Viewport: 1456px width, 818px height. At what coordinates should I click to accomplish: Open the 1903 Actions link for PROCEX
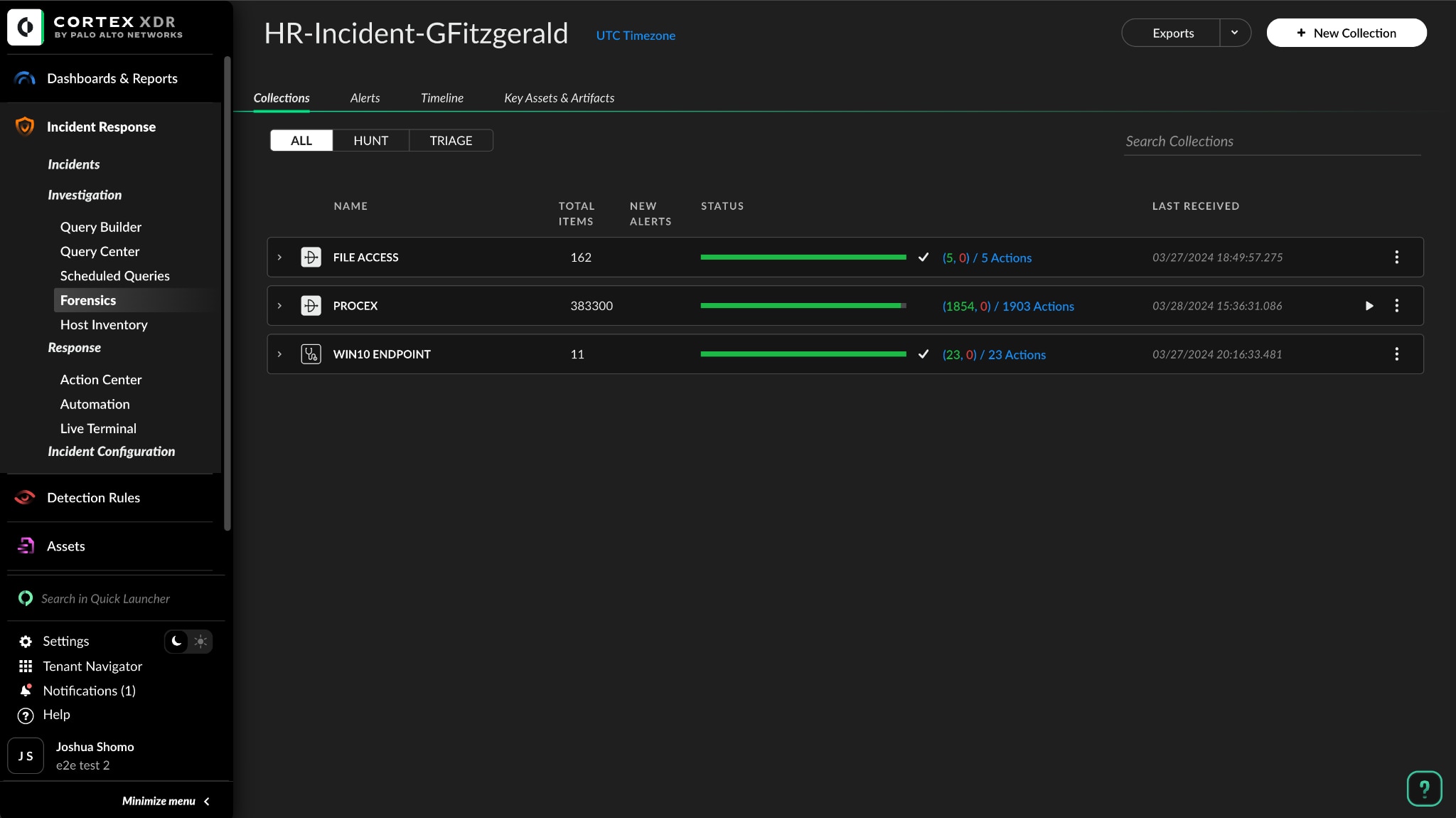(1037, 307)
